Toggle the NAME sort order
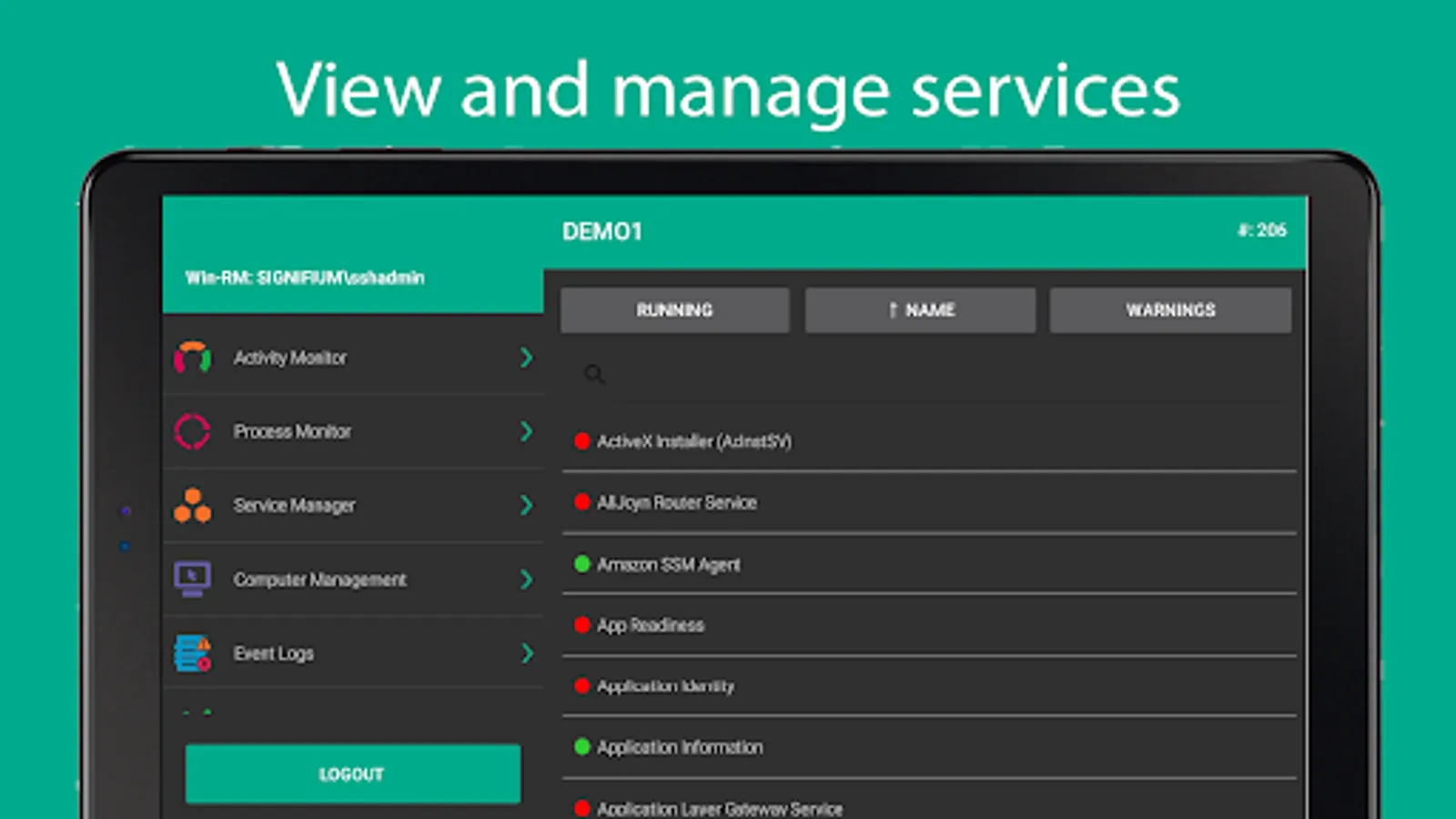This screenshot has height=819, width=1456. click(x=920, y=310)
